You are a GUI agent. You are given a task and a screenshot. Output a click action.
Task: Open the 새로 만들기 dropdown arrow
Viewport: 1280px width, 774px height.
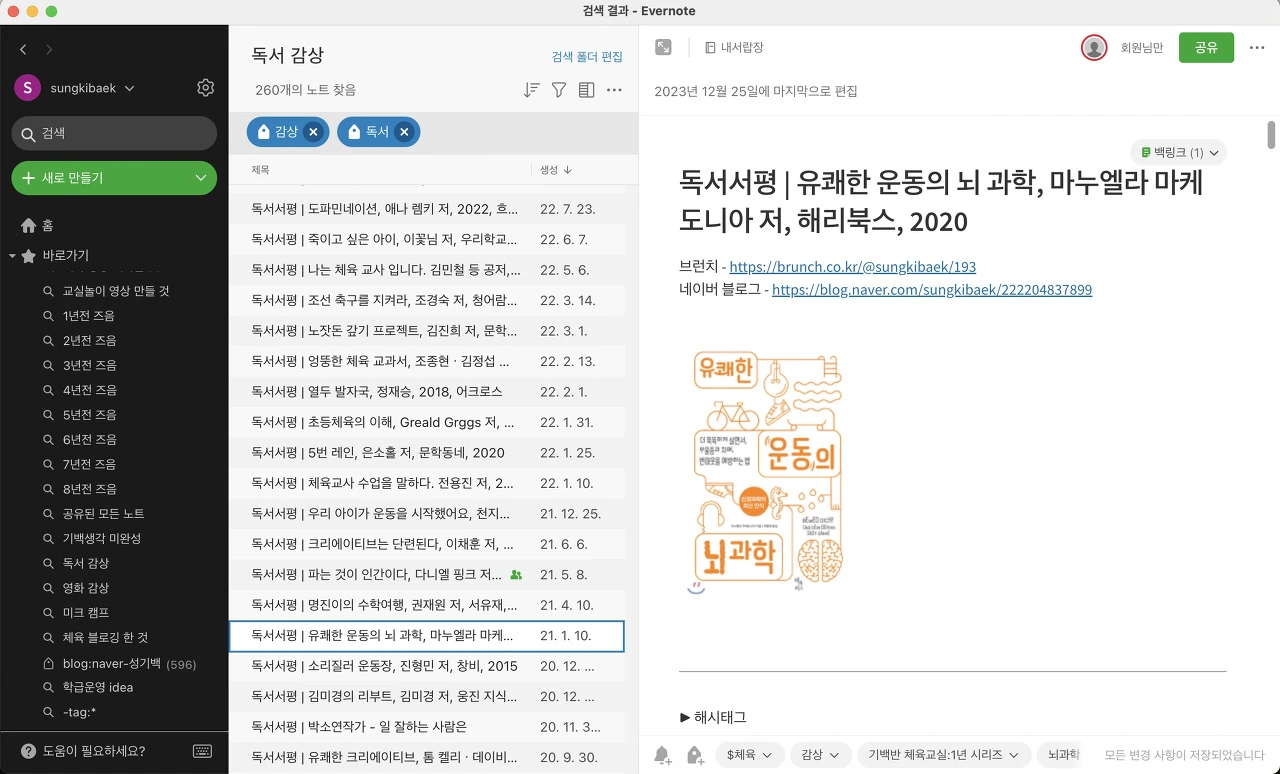202,178
